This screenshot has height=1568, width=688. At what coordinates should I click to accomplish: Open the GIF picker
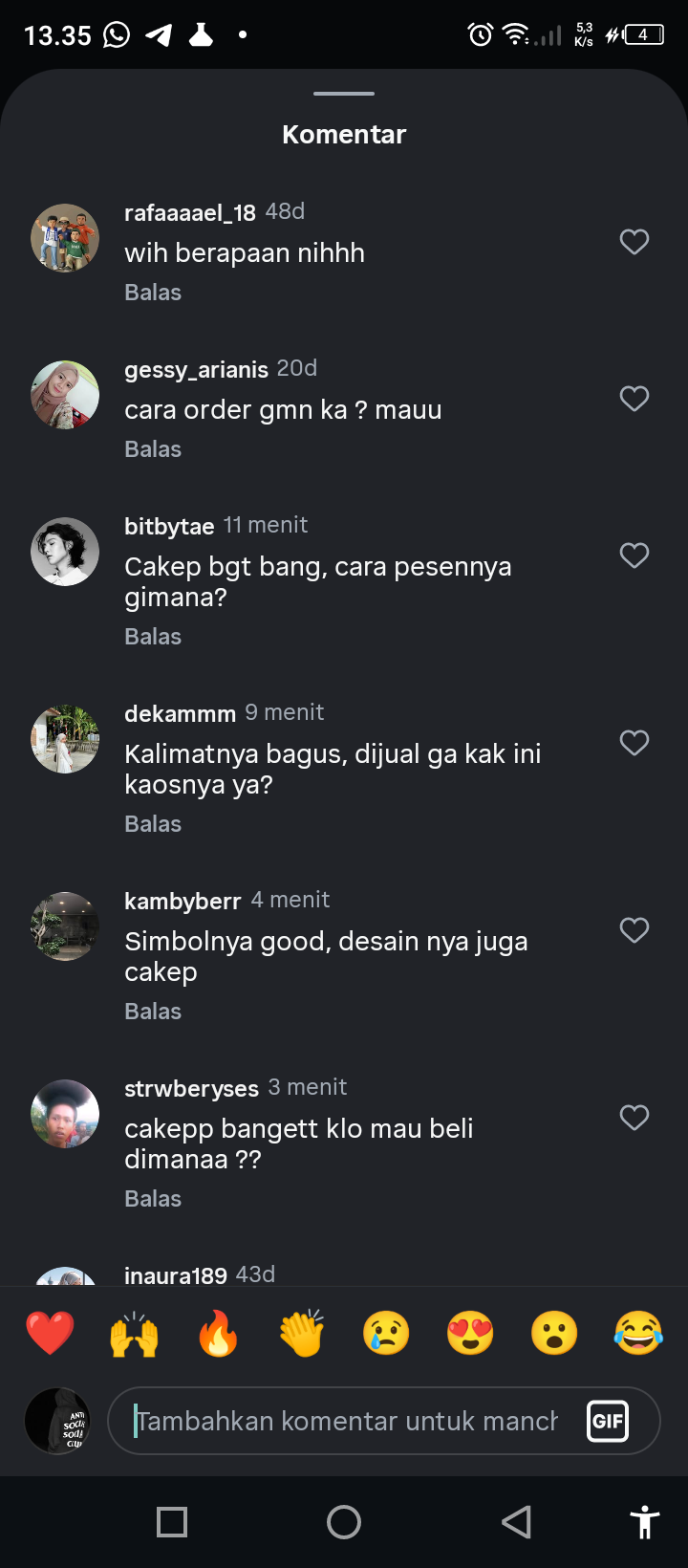(x=608, y=1421)
